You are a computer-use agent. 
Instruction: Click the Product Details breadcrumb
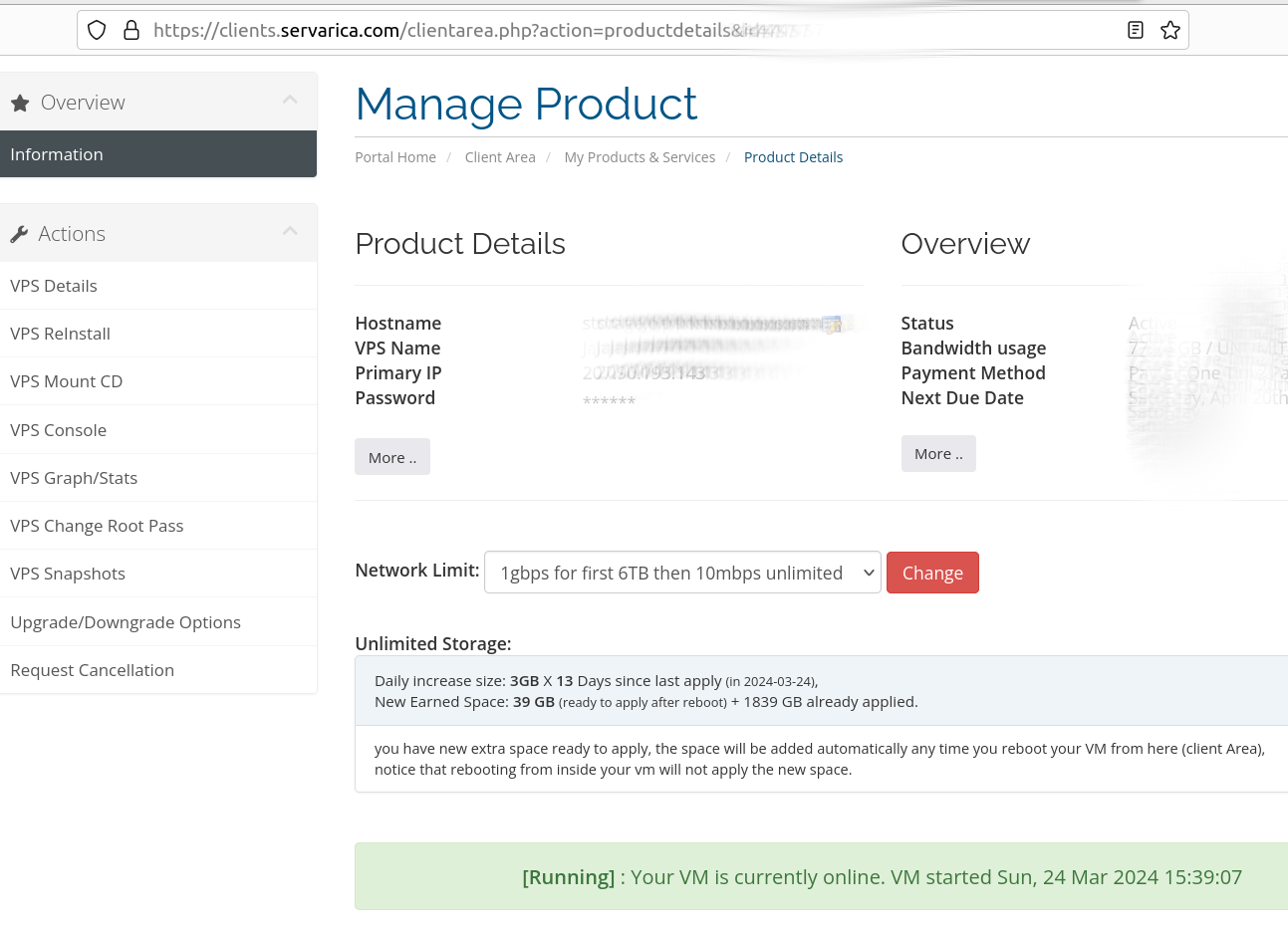tap(793, 157)
